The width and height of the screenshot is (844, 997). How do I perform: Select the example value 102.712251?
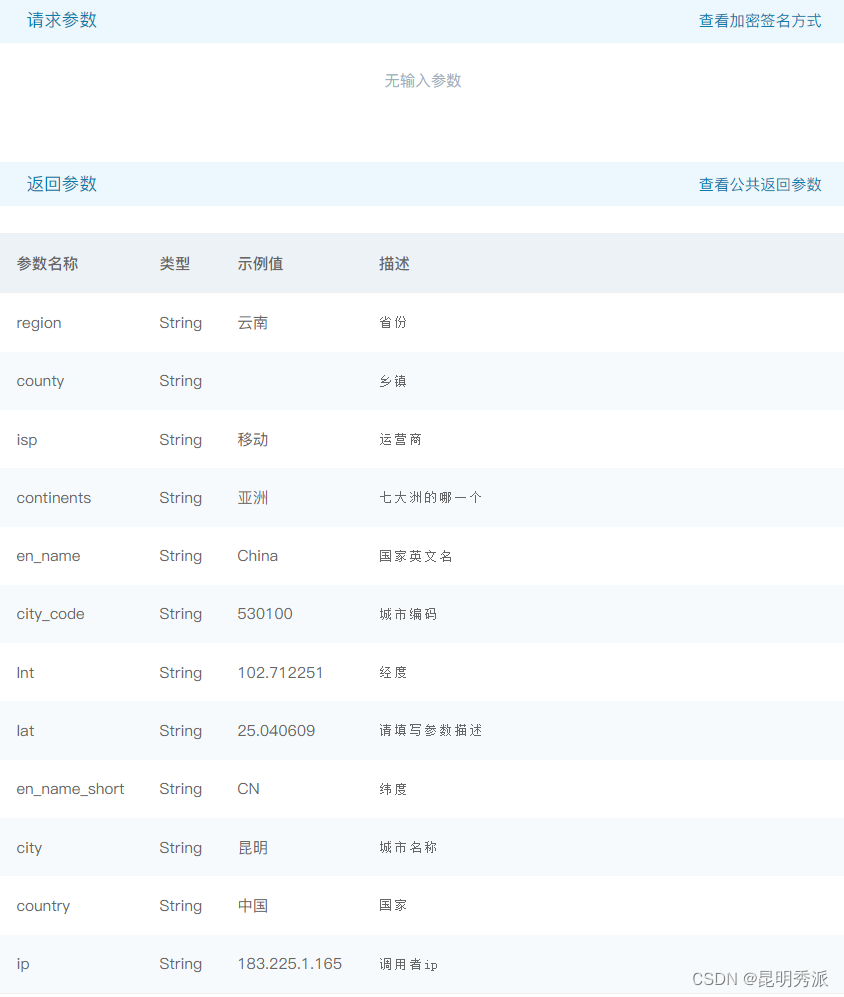[x=280, y=673]
